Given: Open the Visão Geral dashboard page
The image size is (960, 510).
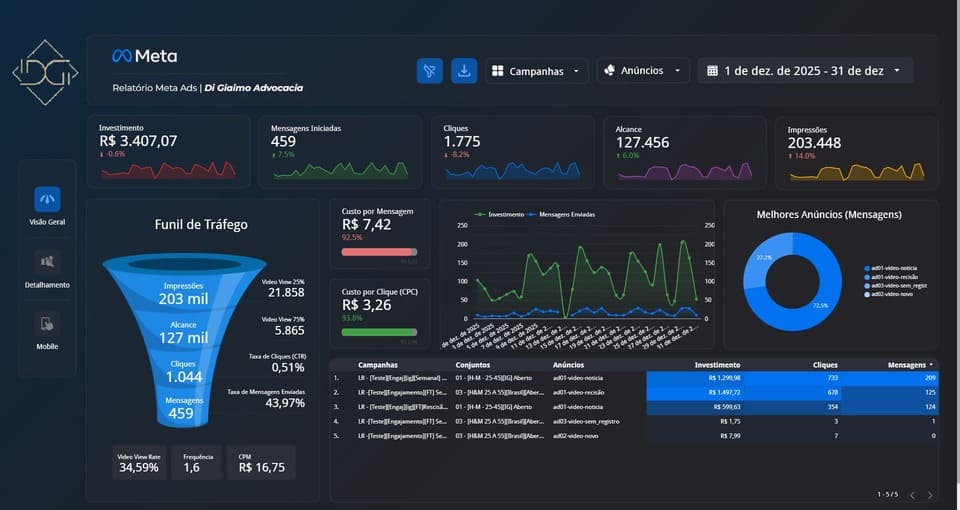Looking at the screenshot, I should coord(47,200).
